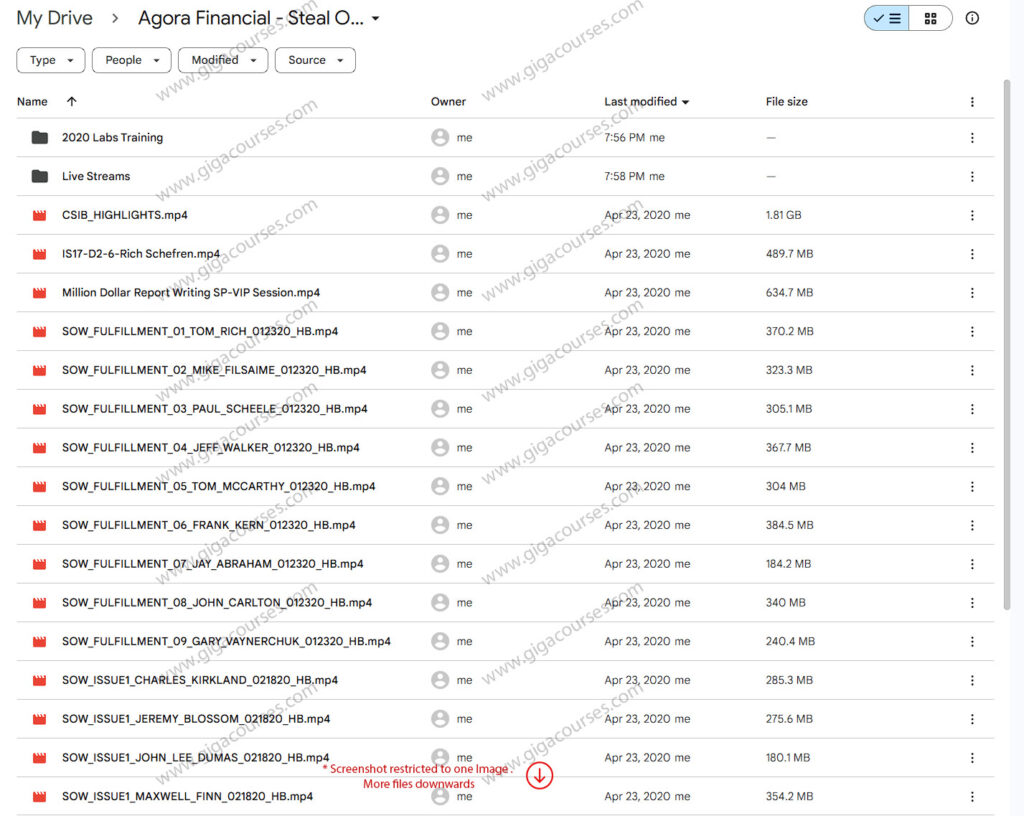1024x816 pixels.
Task: Open SOW_FULFILLMENT_04_JEFF_WALKER_012320_HB.mp4 file
Action: (210, 448)
